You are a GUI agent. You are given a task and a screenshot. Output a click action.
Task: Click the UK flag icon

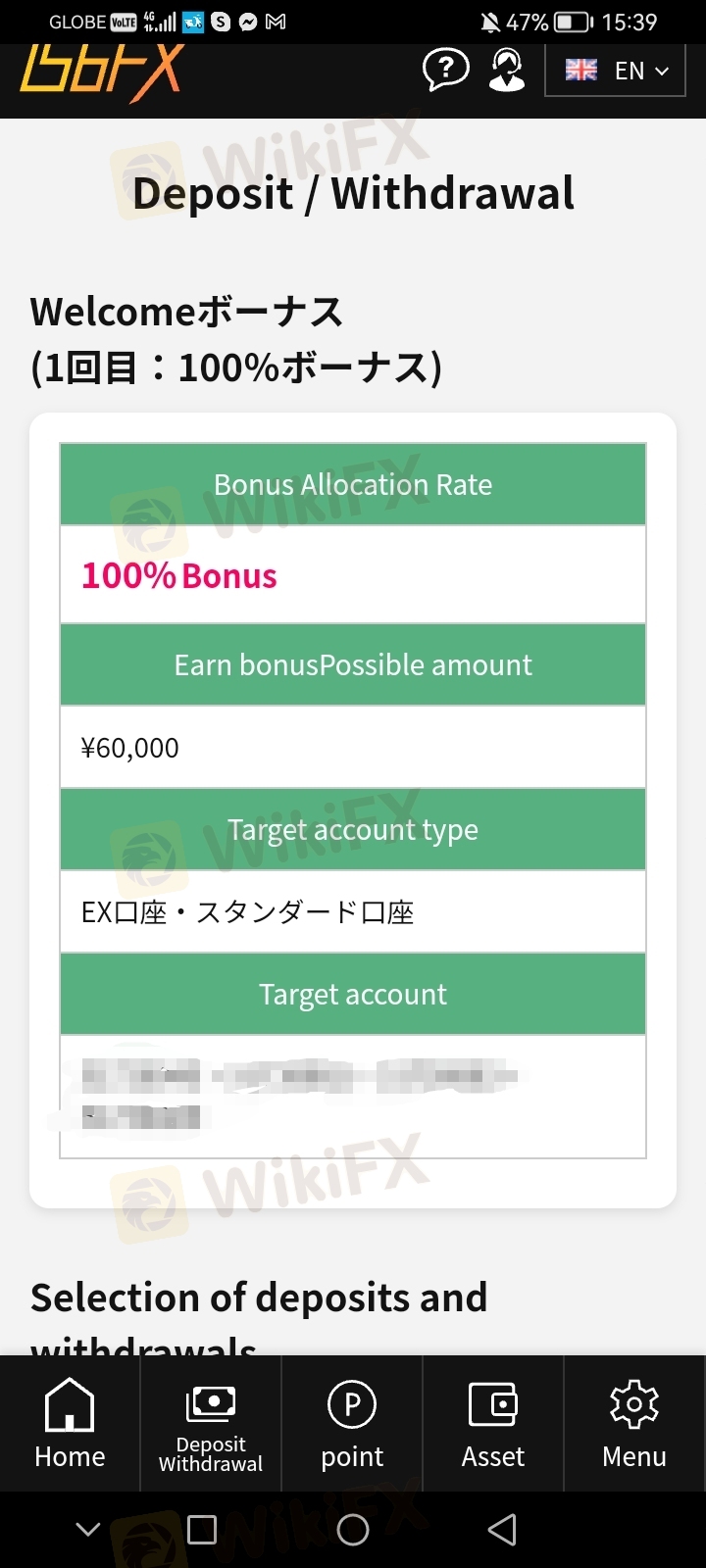581,71
